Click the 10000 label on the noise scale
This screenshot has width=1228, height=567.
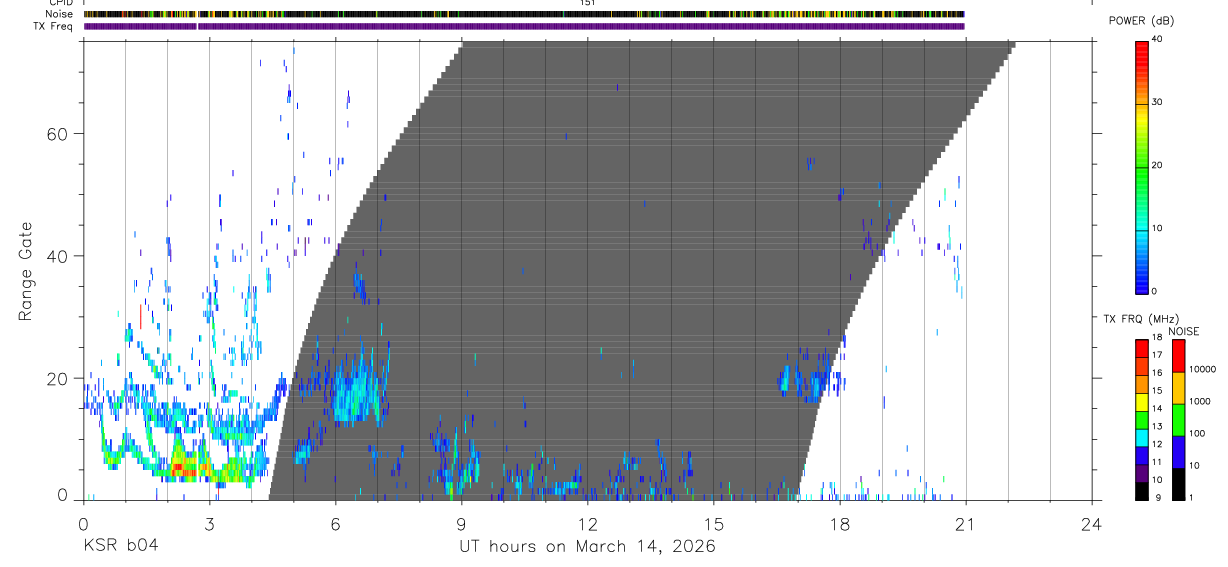point(1203,369)
